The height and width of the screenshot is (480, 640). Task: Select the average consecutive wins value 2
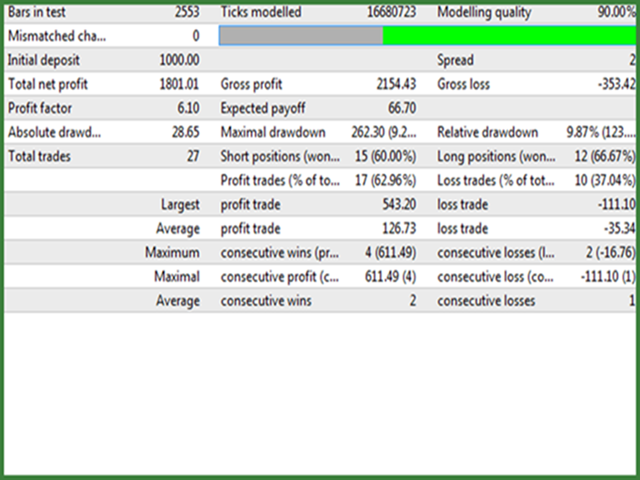(413, 300)
